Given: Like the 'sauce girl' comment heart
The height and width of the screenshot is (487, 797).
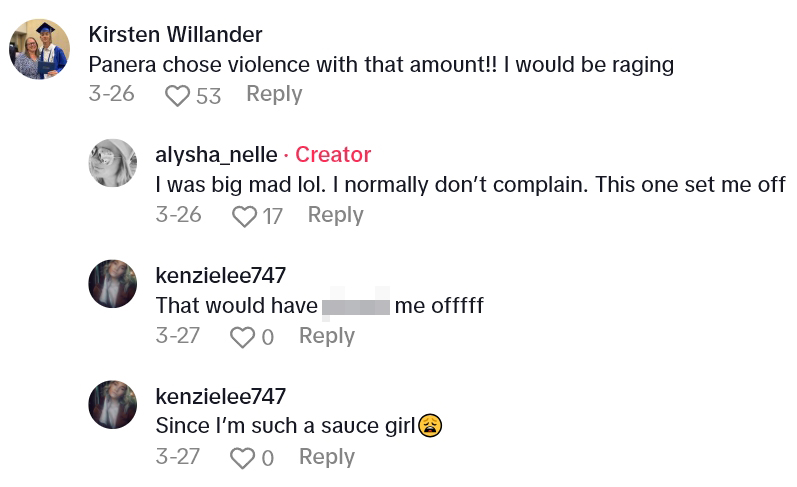Looking at the screenshot, I should pyautogui.click(x=243, y=458).
